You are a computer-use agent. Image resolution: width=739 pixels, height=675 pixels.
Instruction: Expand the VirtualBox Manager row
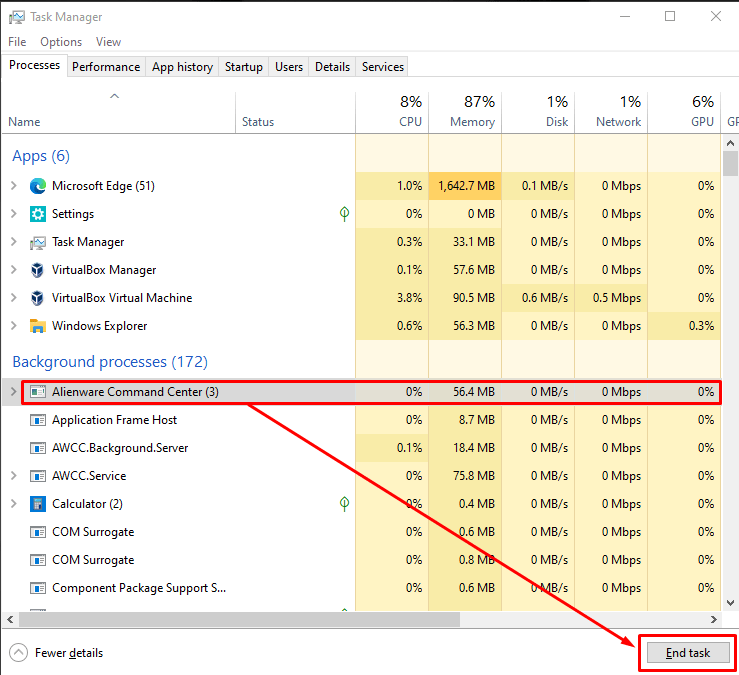coord(14,270)
